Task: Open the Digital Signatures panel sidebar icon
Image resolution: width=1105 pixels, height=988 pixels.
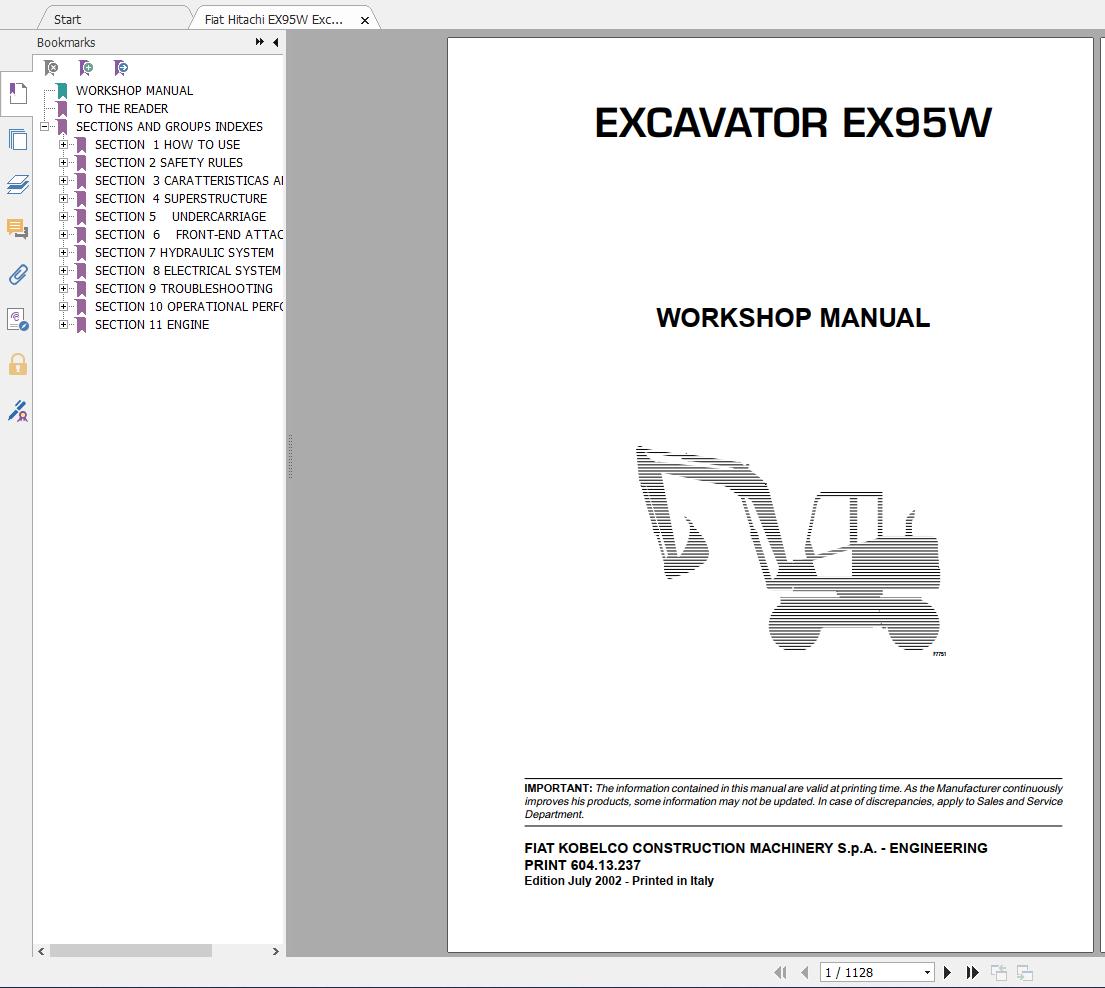Action: point(18,319)
